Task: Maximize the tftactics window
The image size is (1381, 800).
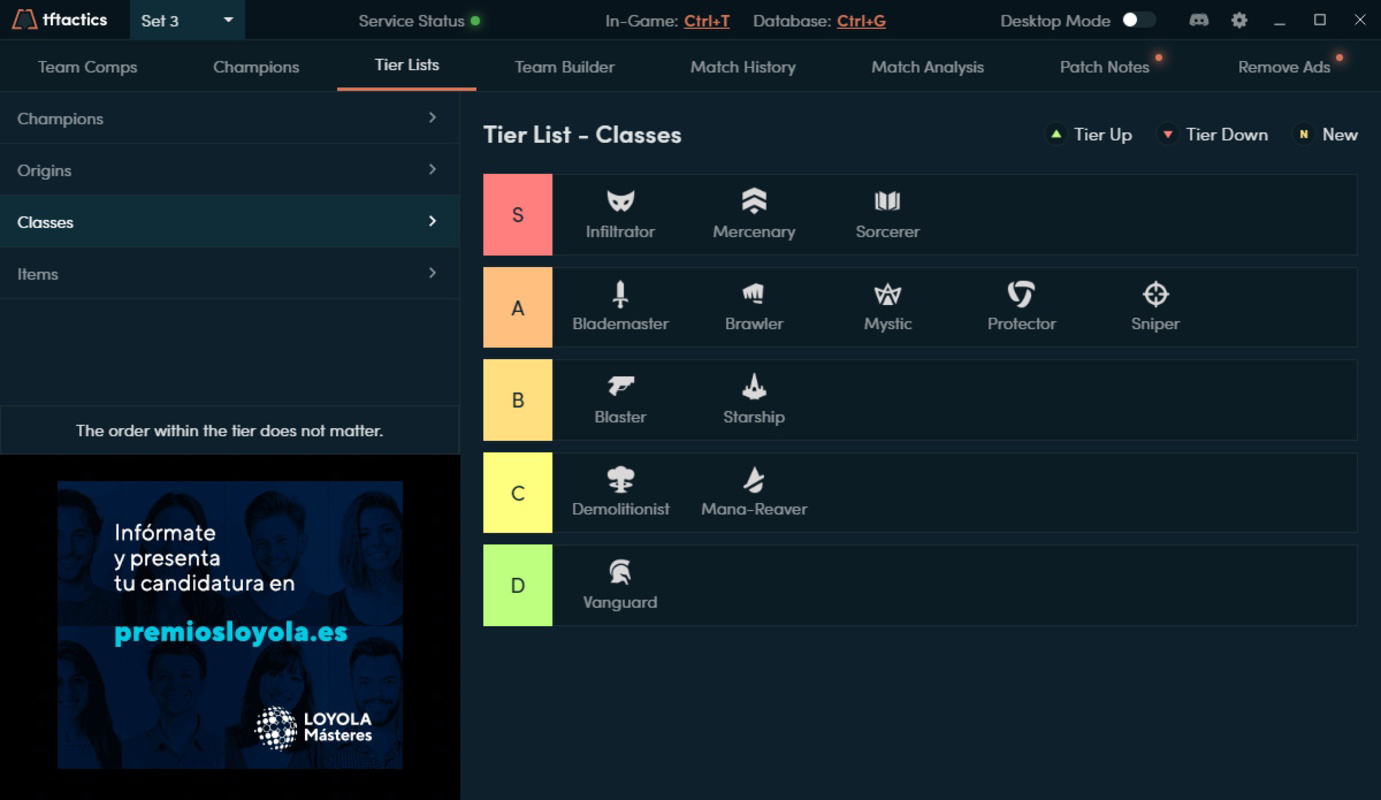Action: [1319, 20]
